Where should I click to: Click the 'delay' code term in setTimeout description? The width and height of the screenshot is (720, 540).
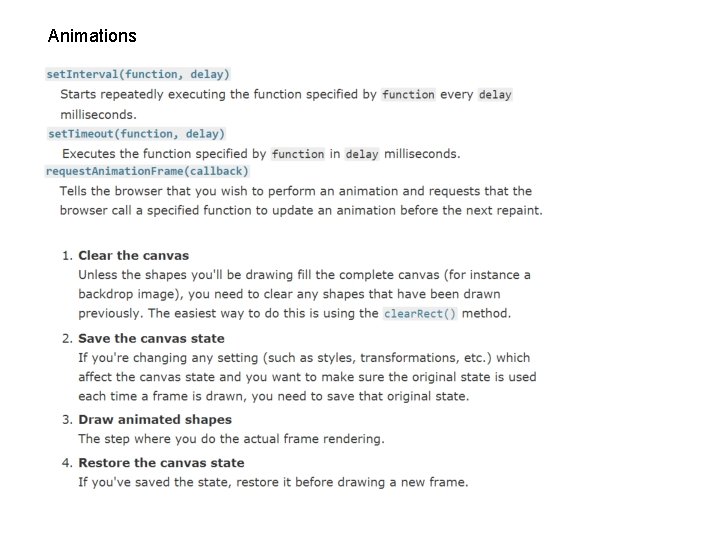[x=362, y=154]
